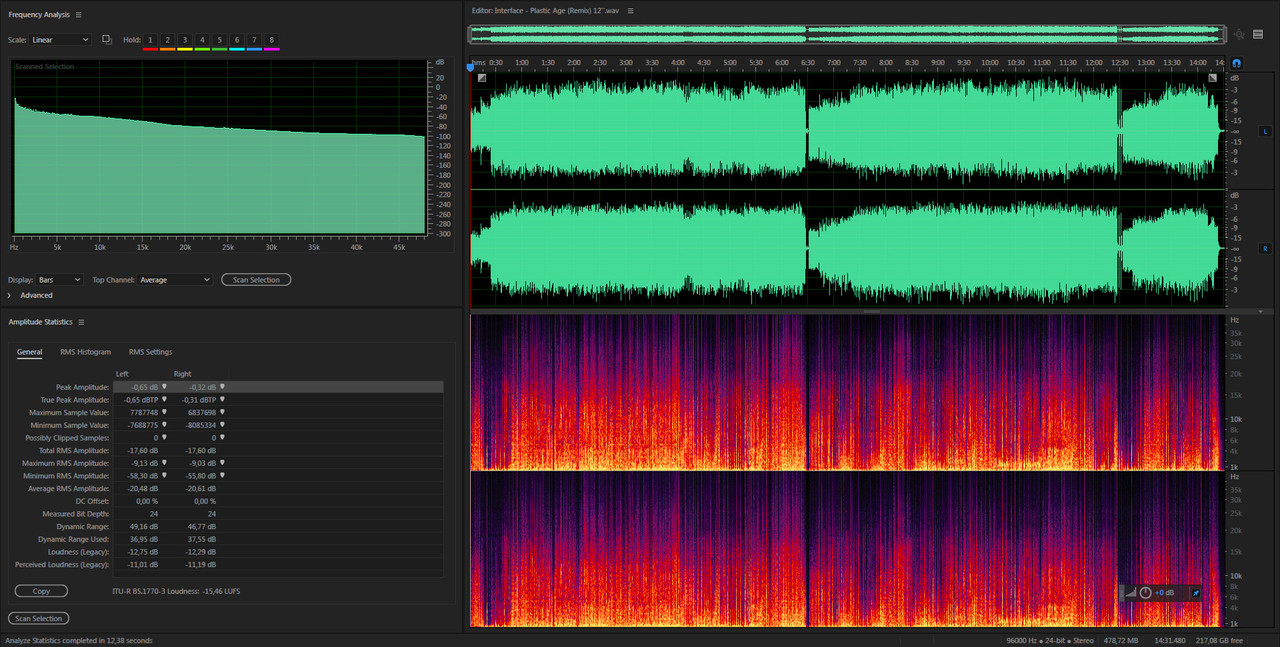The height and width of the screenshot is (647, 1280).
Task: Click the ITU-R BS.1770-3 Loudness text
Action: [x=176, y=591]
